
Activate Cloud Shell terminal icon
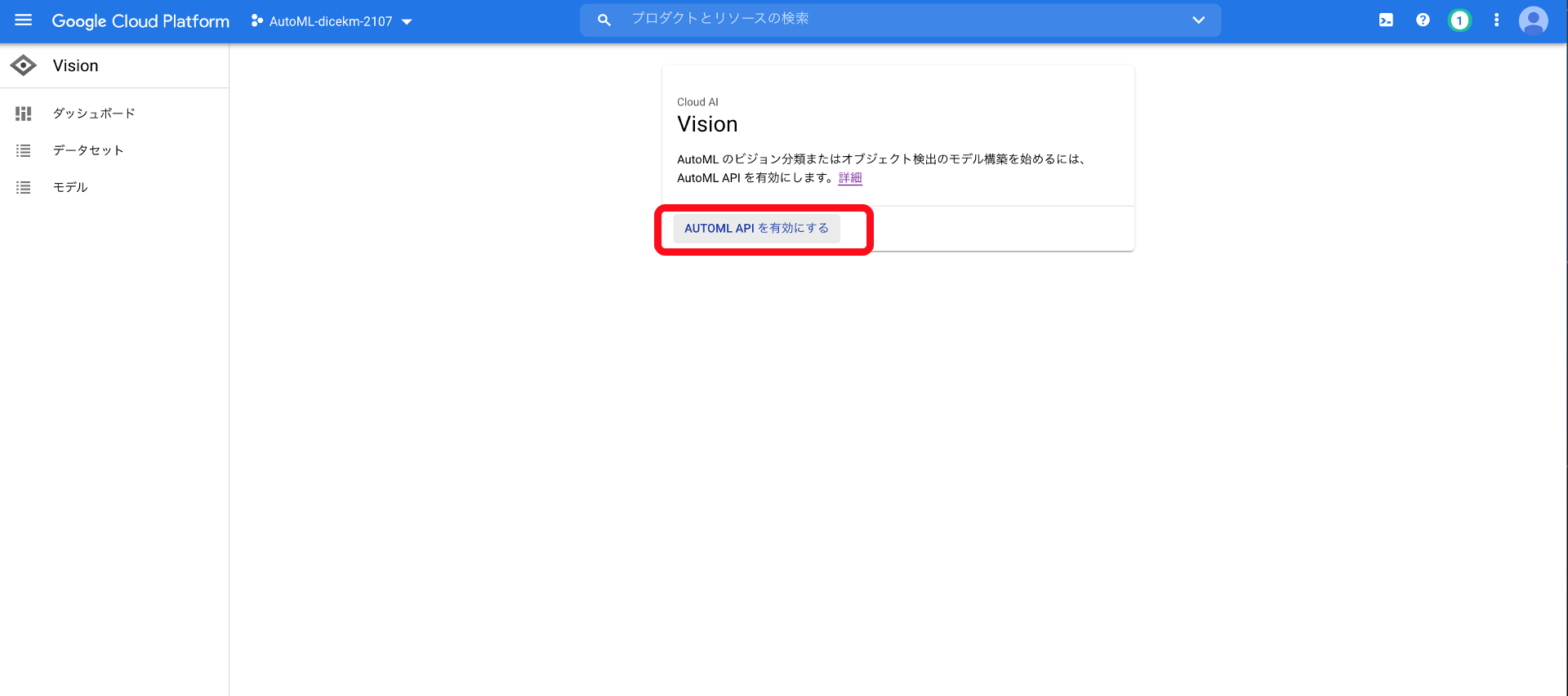coord(1386,20)
